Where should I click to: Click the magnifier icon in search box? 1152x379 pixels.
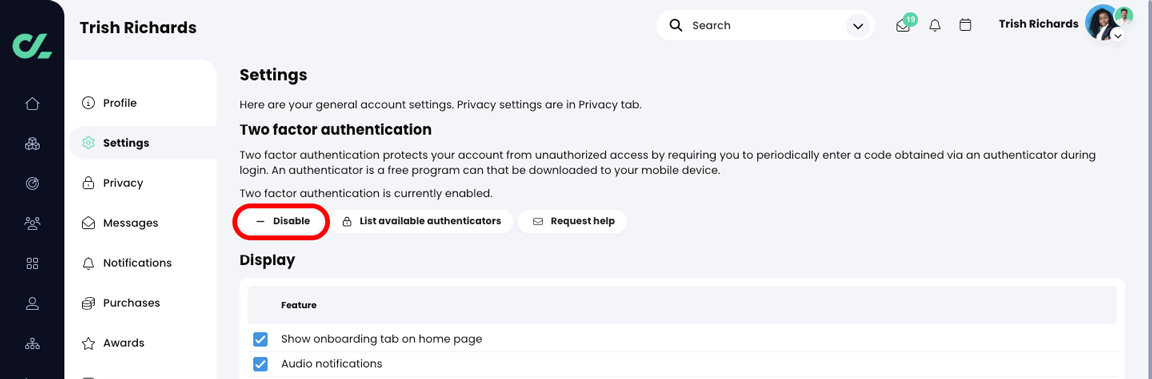tap(676, 26)
